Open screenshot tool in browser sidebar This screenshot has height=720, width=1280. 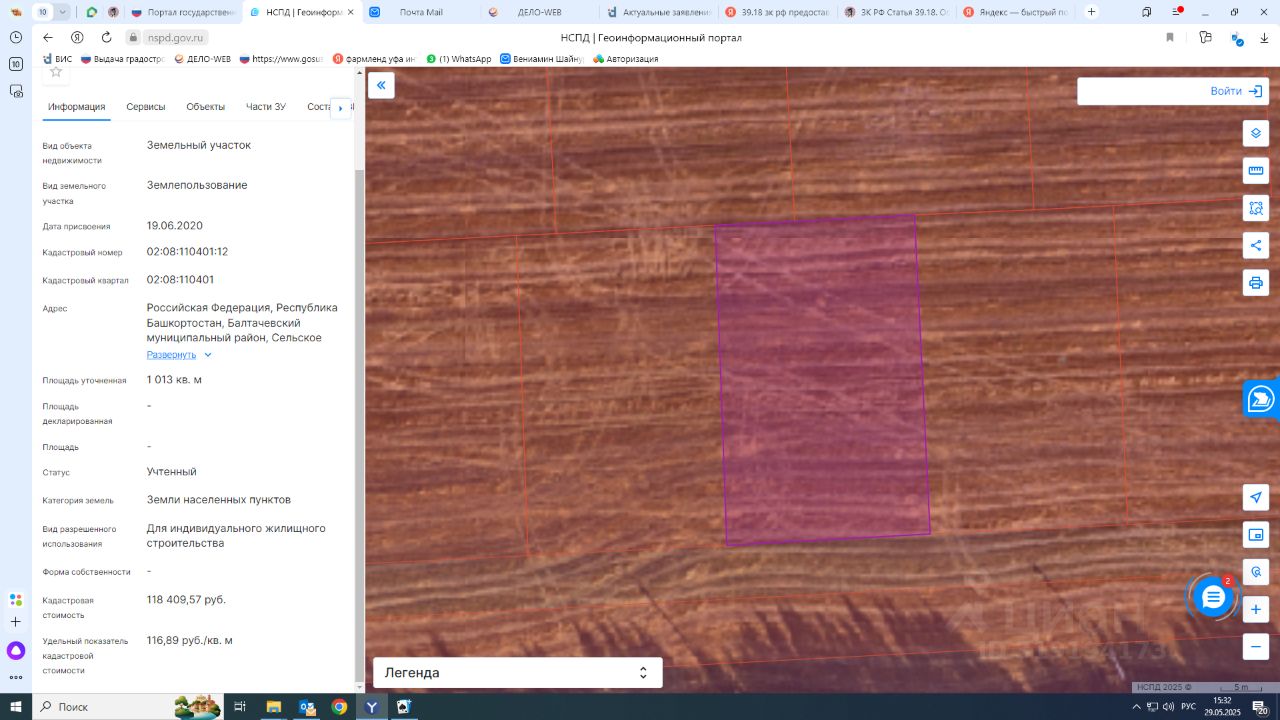point(16,91)
